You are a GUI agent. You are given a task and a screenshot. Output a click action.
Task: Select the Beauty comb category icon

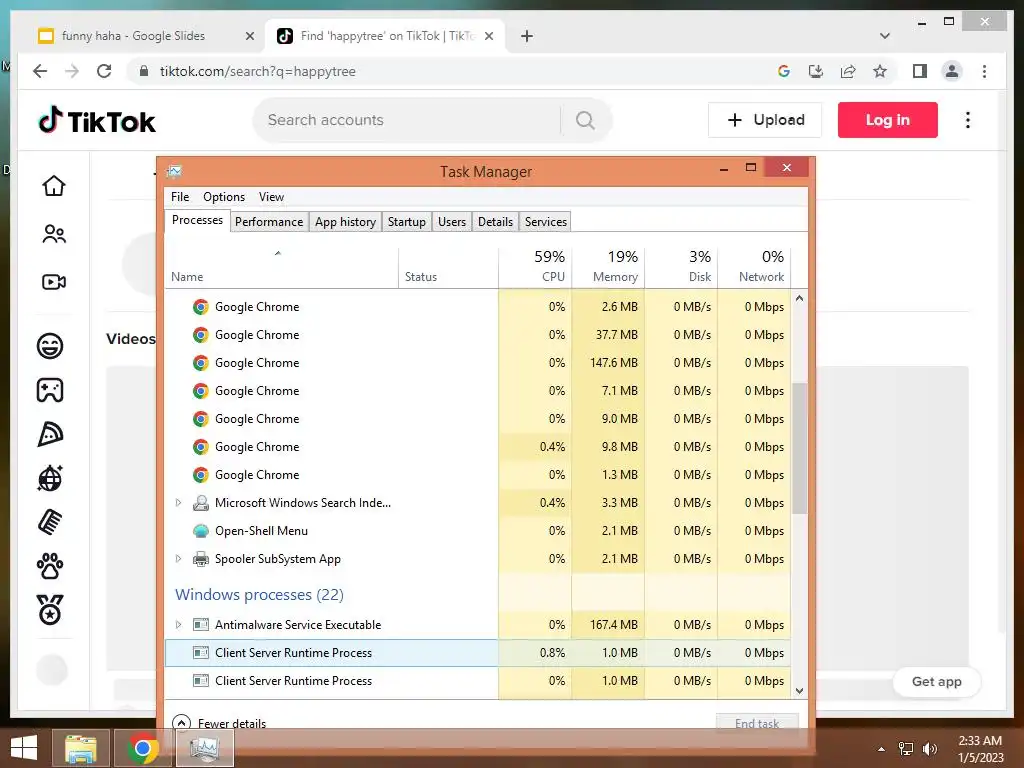[50, 522]
